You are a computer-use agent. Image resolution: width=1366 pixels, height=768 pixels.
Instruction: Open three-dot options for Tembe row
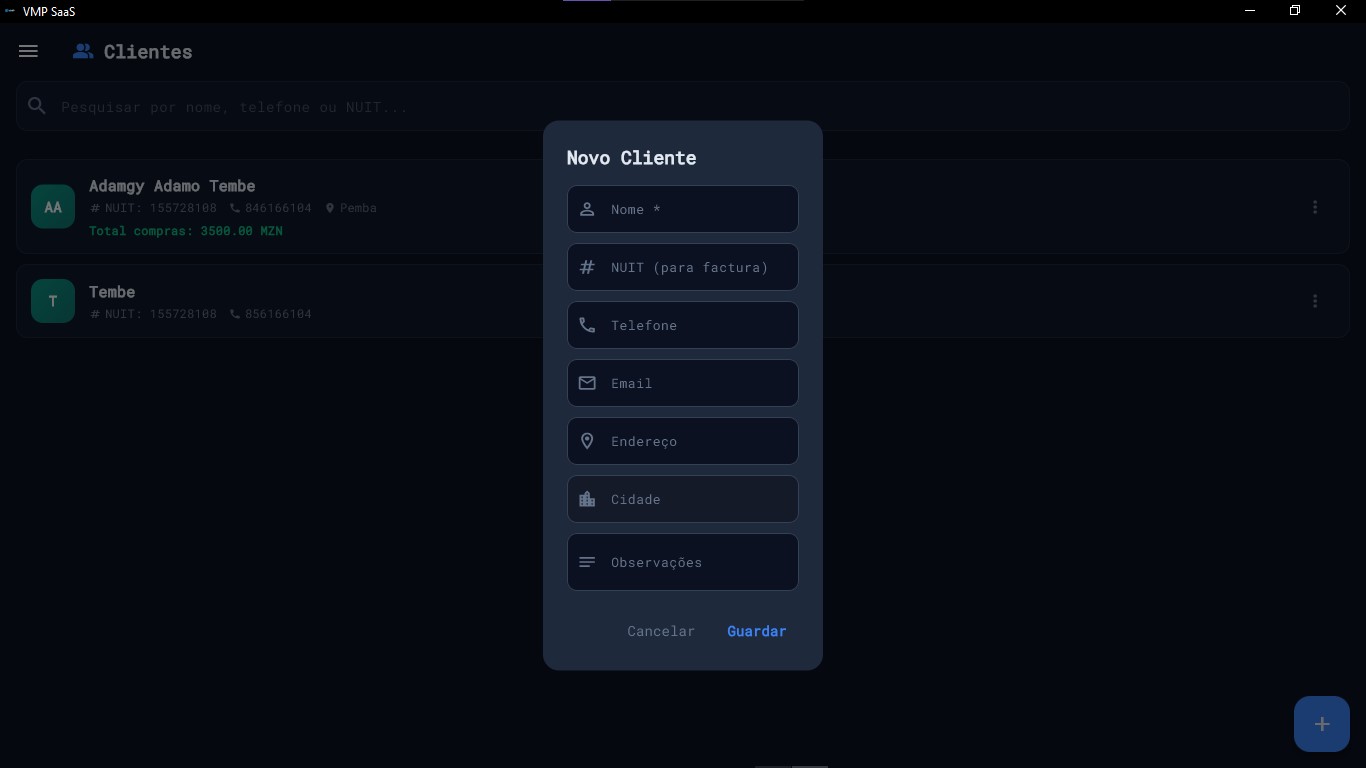[x=1315, y=301]
